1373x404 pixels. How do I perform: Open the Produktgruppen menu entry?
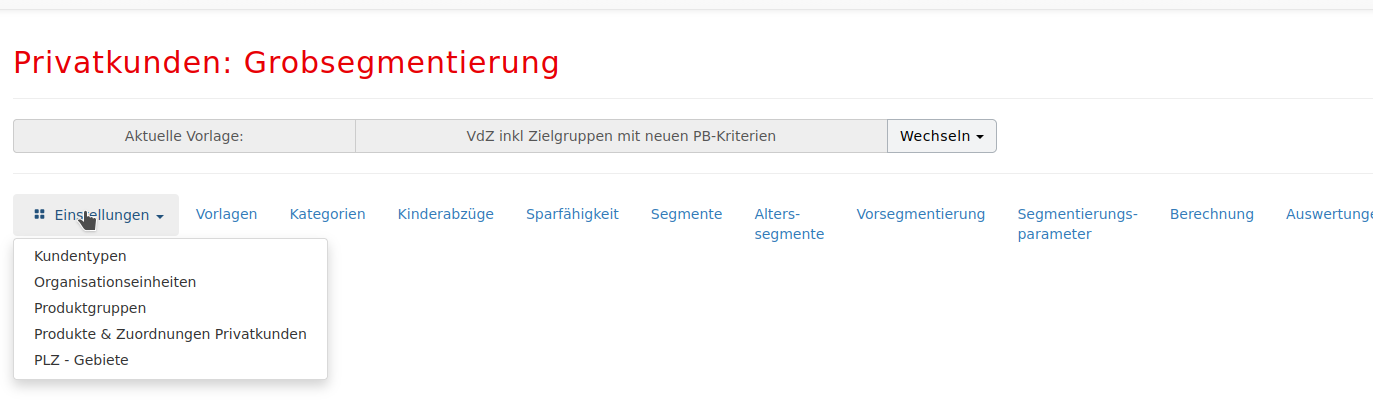90,308
